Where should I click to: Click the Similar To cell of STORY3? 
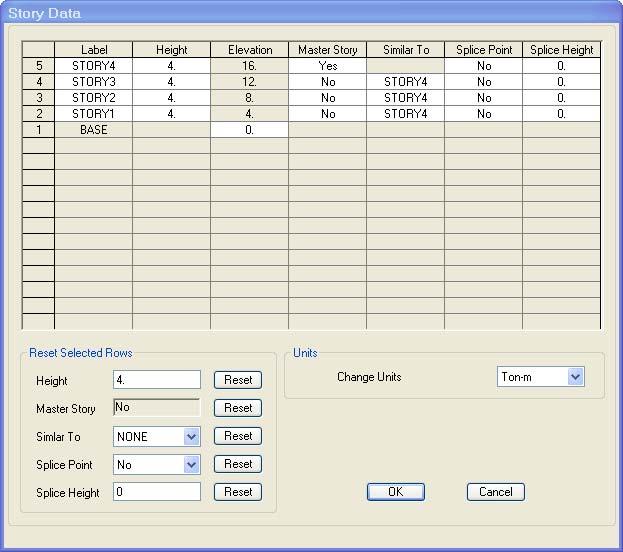pos(405,82)
